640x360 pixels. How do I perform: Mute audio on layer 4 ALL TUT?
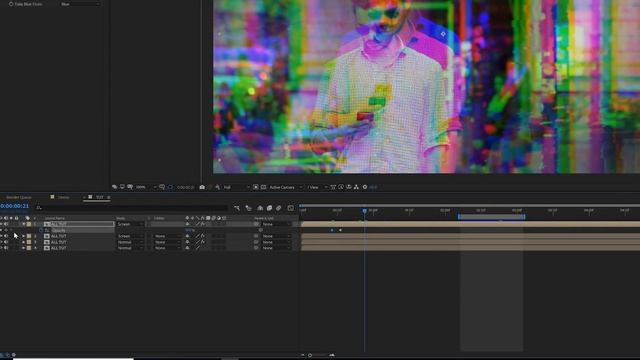pos(6,248)
